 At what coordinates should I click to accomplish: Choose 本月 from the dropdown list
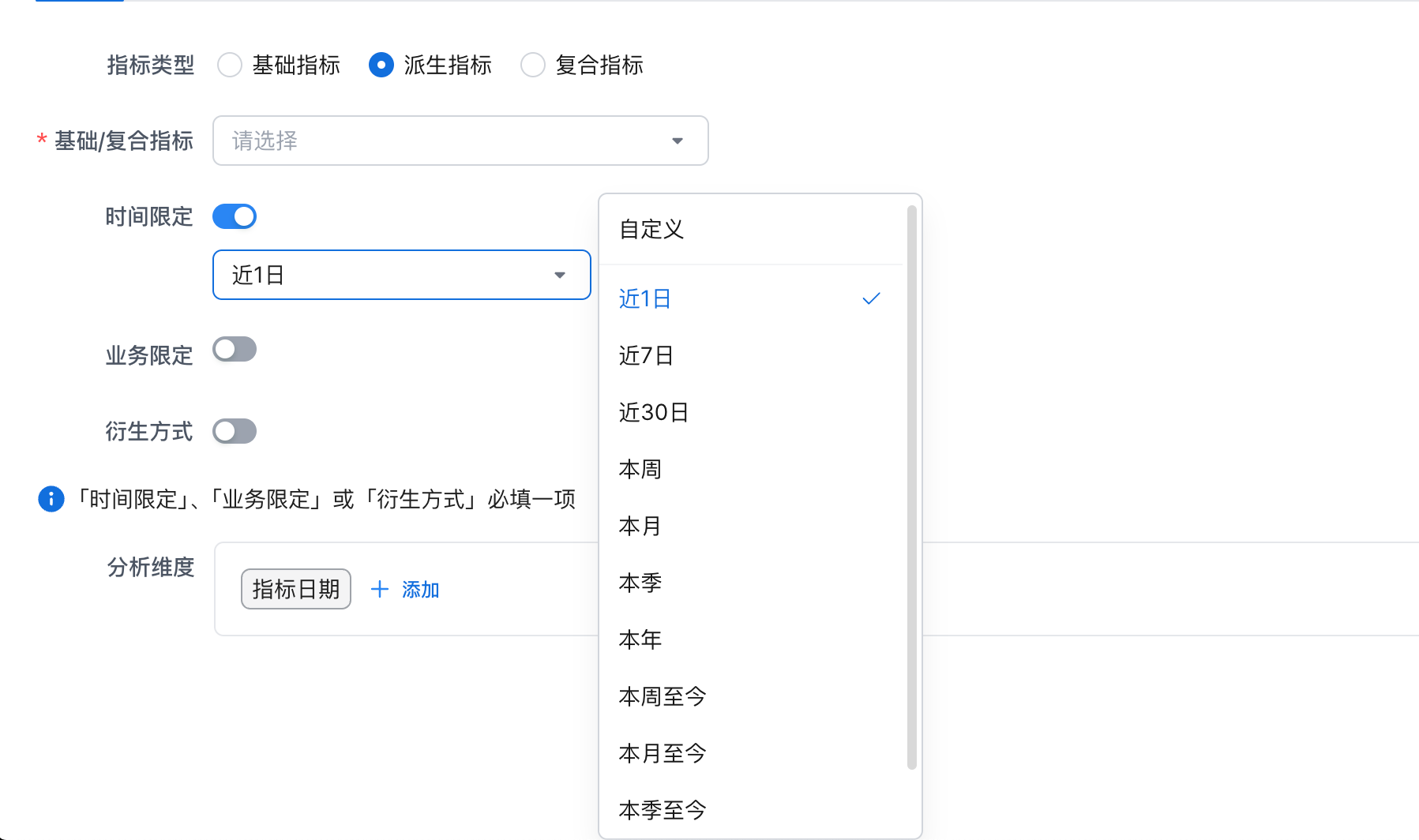pos(640,526)
